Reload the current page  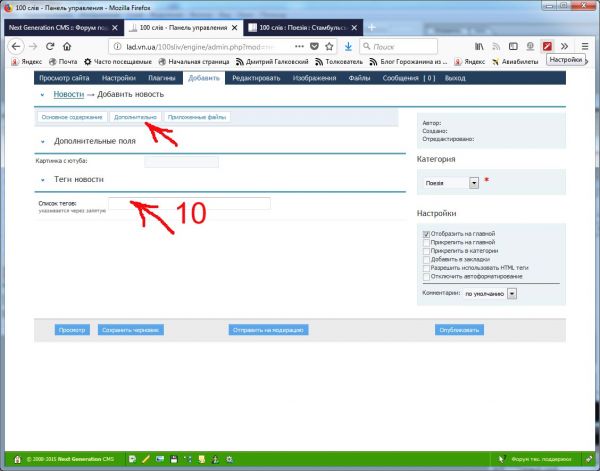[50, 47]
